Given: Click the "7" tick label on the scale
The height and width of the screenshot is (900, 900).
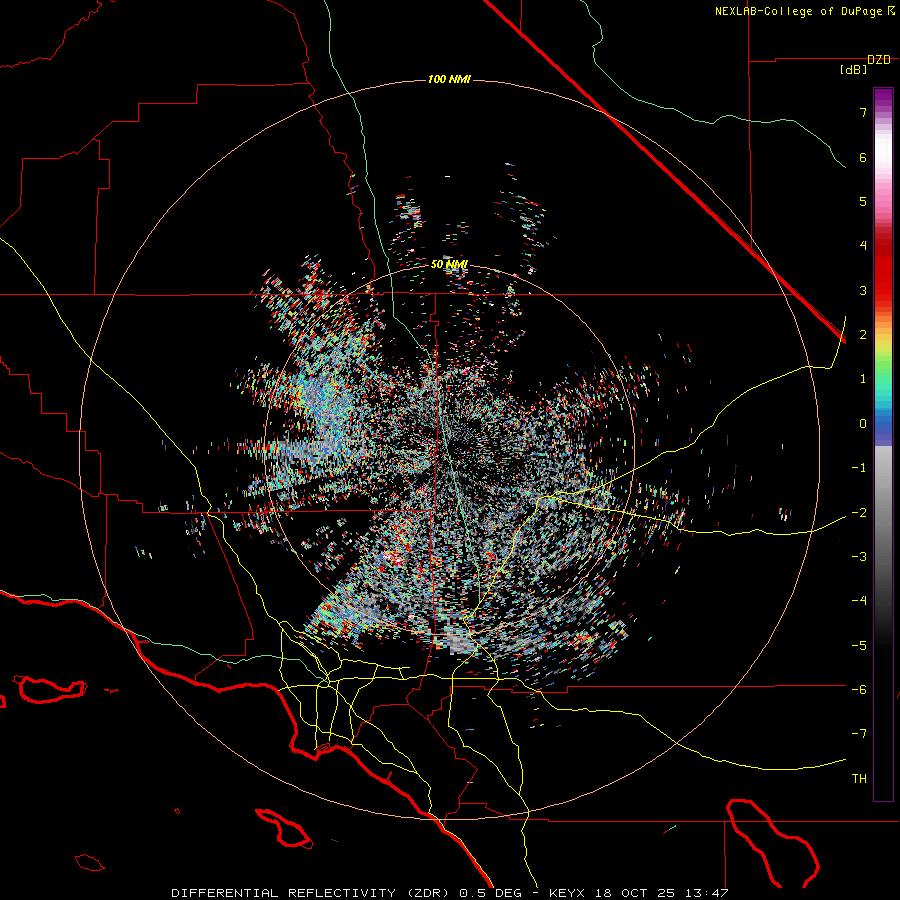Looking at the screenshot, I should click(x=863, y=112).
